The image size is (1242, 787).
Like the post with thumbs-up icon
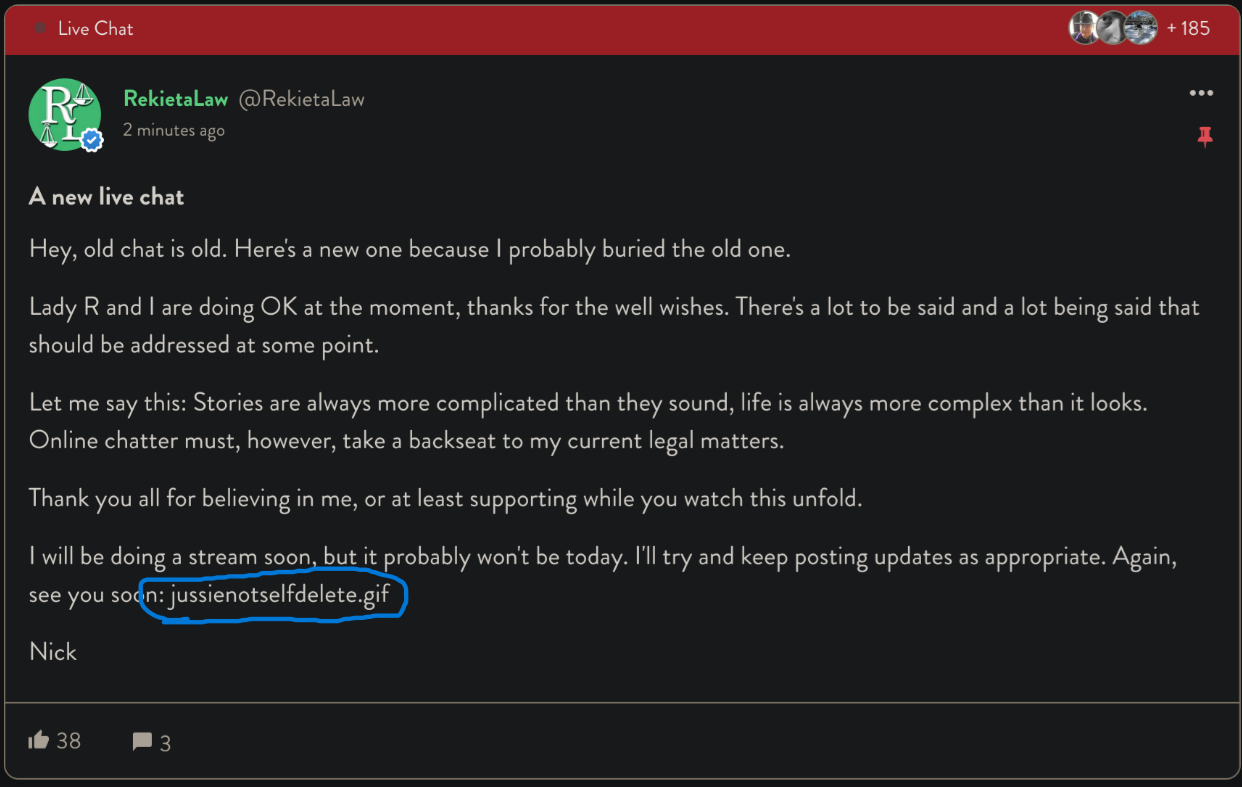[39, 740]
